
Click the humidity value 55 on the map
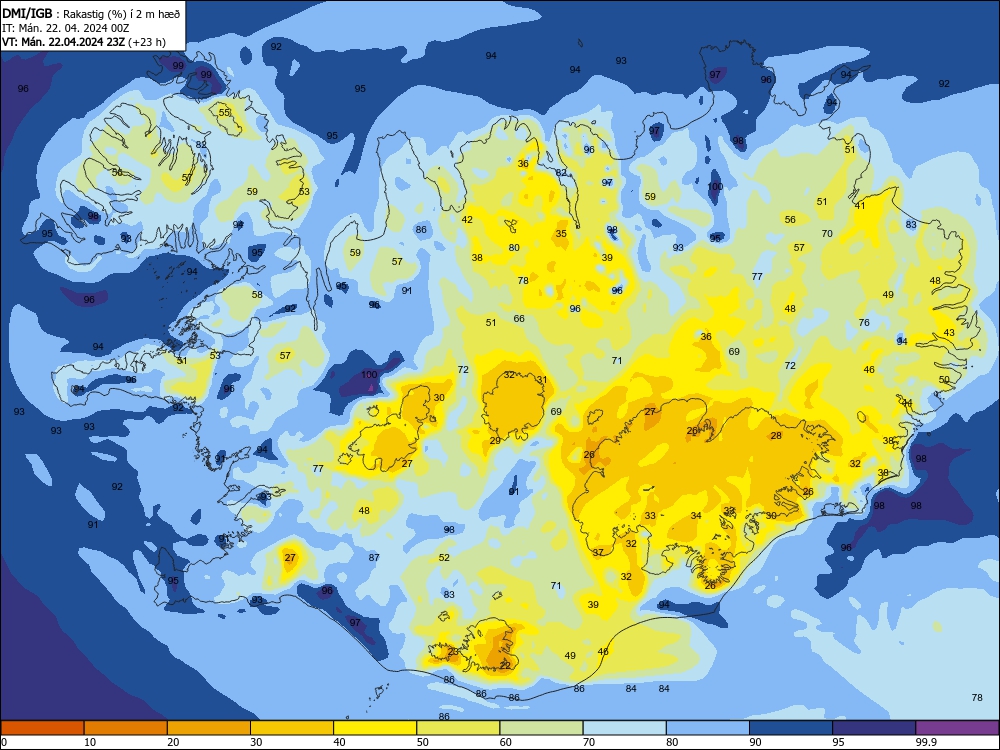[224, 112]
